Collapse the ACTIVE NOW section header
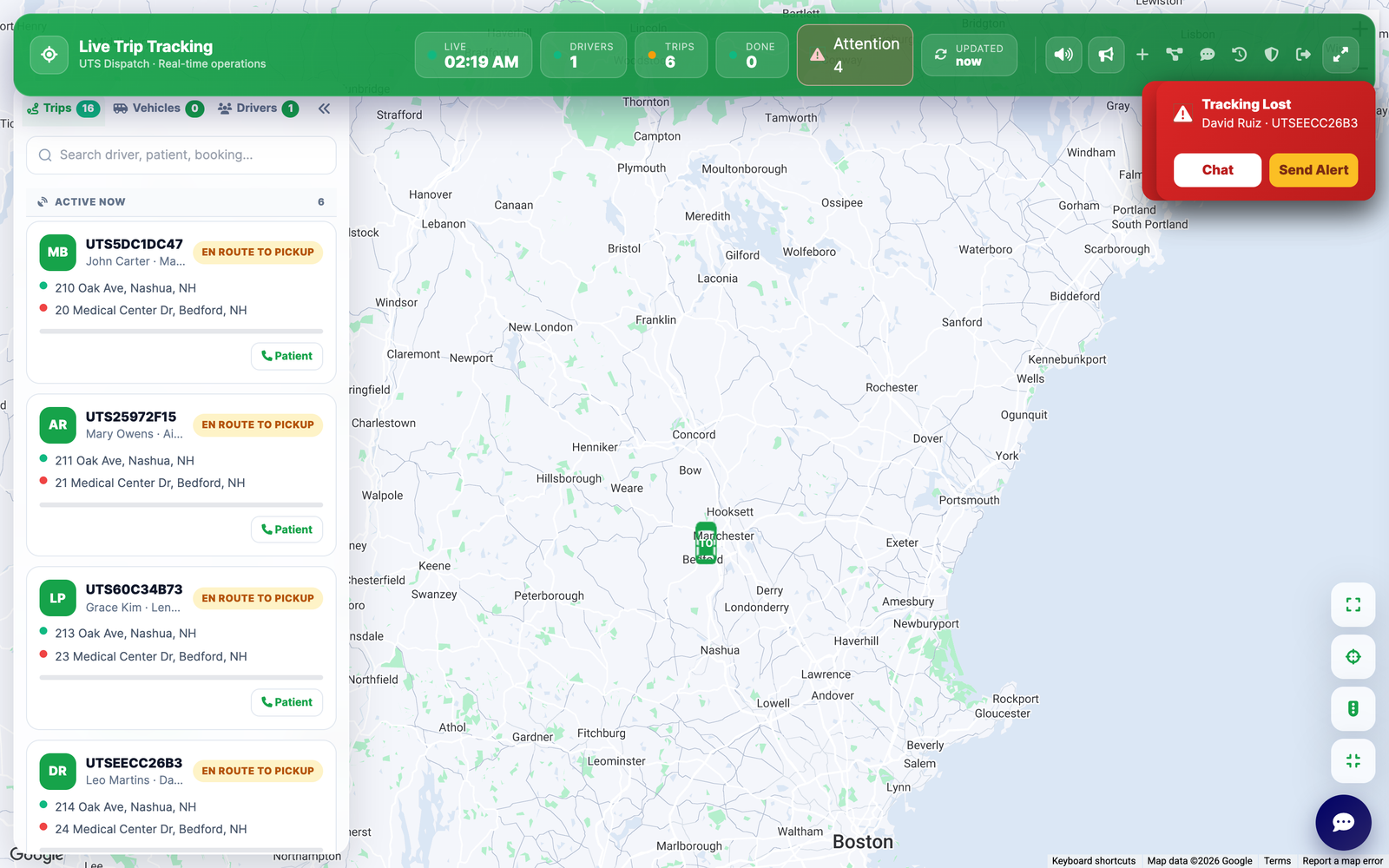Viewport: 1389px width, 868px height. [181, 201]
